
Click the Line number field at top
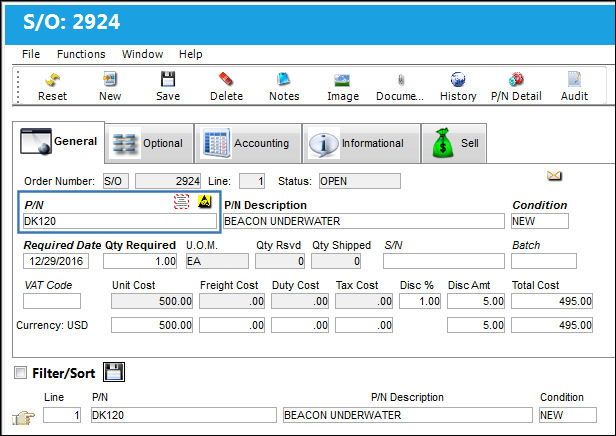pyautogui.click(x=252, y=181)
